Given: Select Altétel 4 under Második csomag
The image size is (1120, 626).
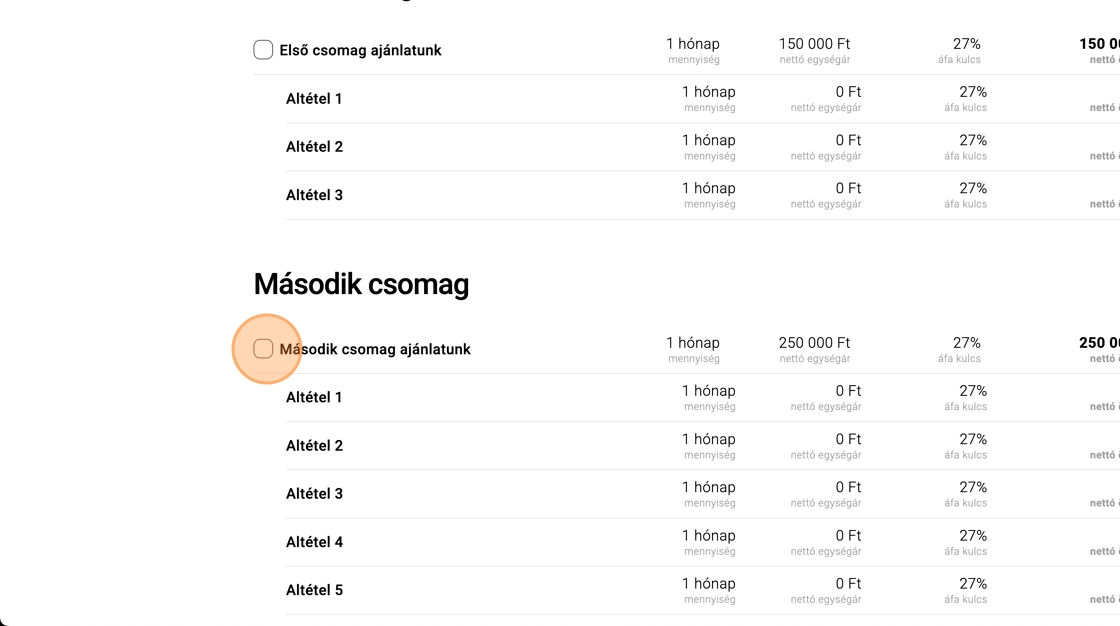Looking at the screenshot, I should coord(314,542).
